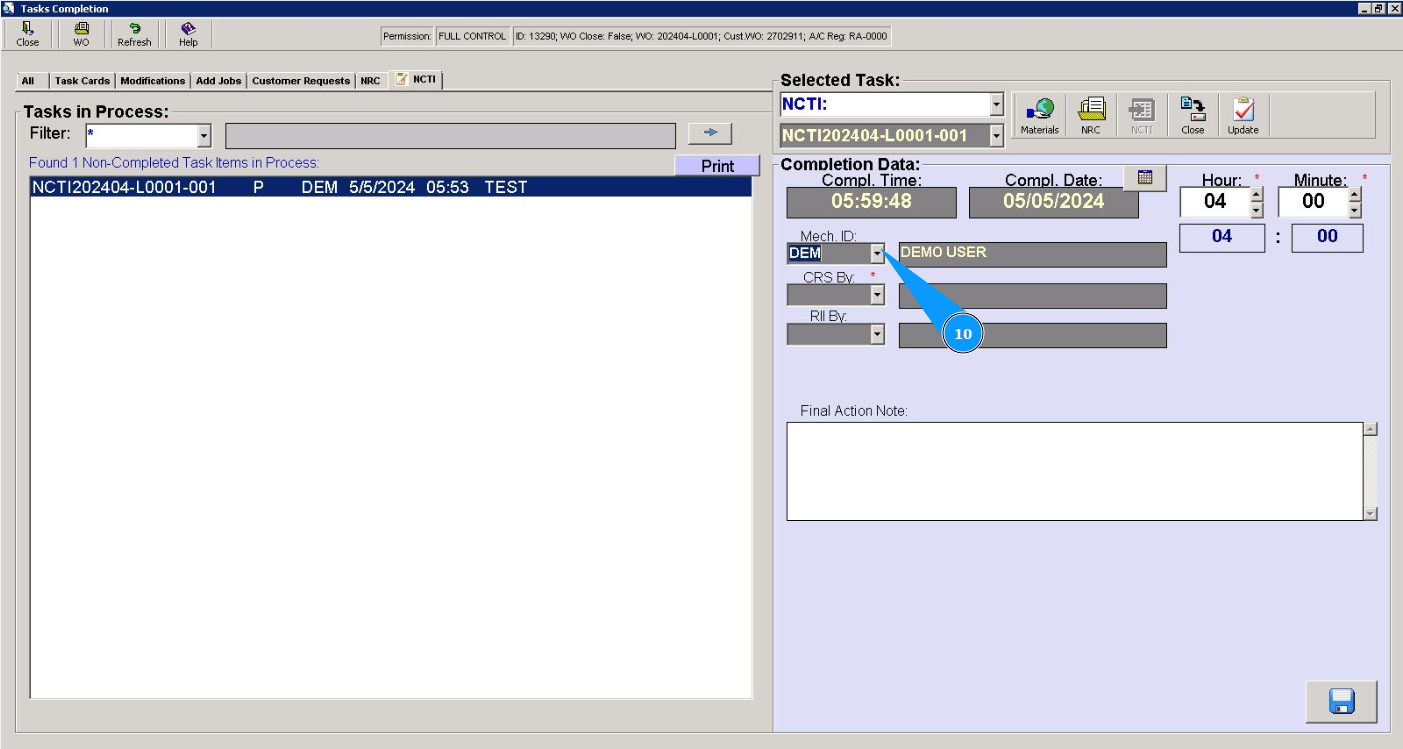Click the Final Action Note text area
Viewport: 1403px width, 749px height.
point(1075,471)
